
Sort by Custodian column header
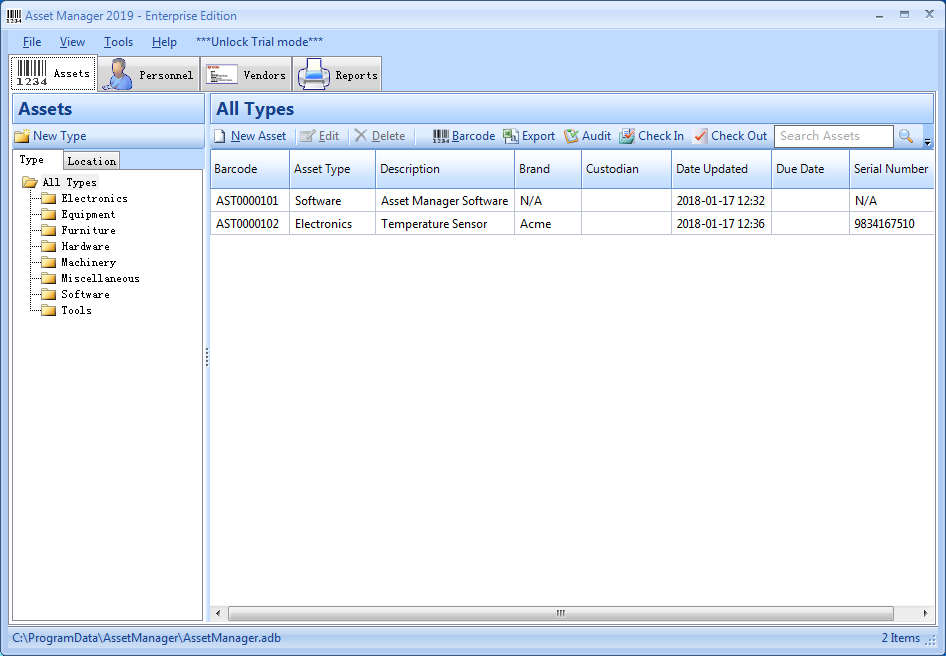(626, 169)
